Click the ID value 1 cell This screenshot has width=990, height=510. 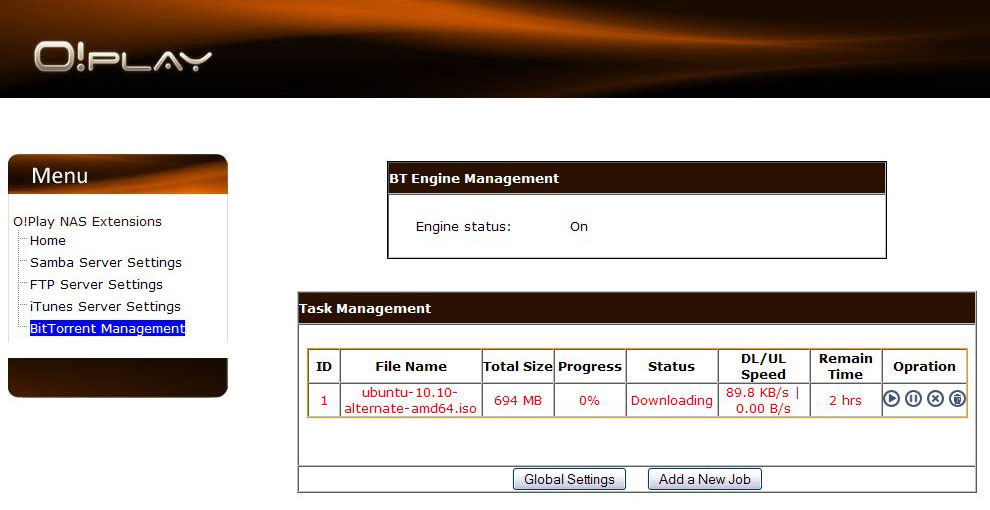(x=324, y=400)
